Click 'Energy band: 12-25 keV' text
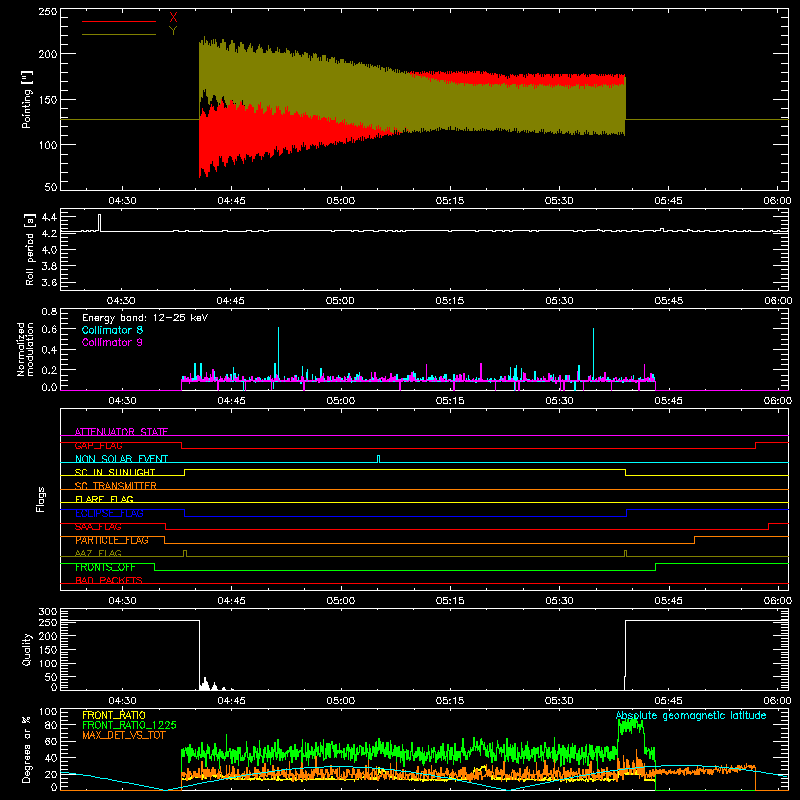Viewport: 800px width, 800px height. coord(145,318)
